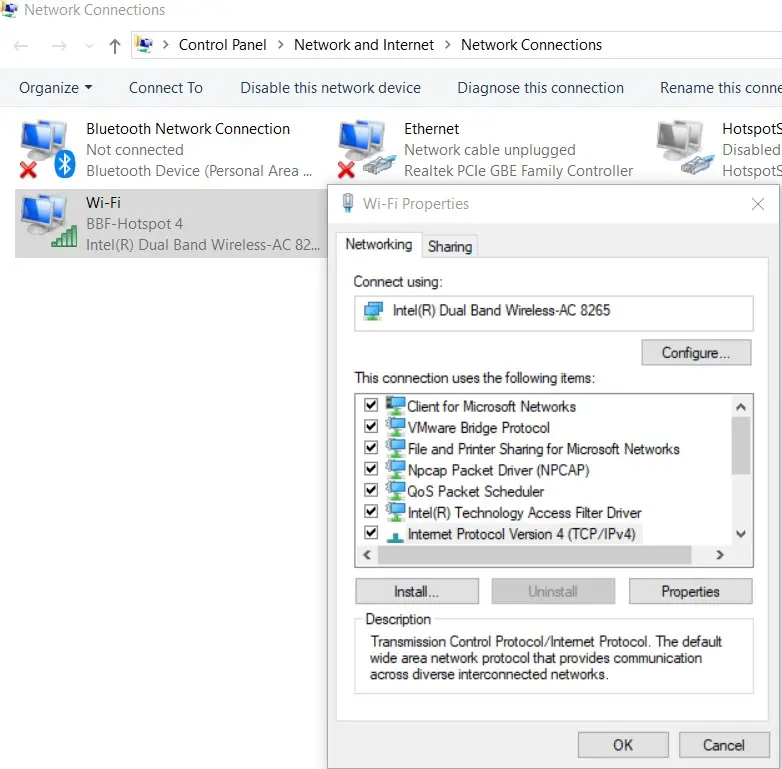Click Network and Internet breadcrumb
Image resolution: width=782 pixels, height=769 pixels.
(364, 45)
